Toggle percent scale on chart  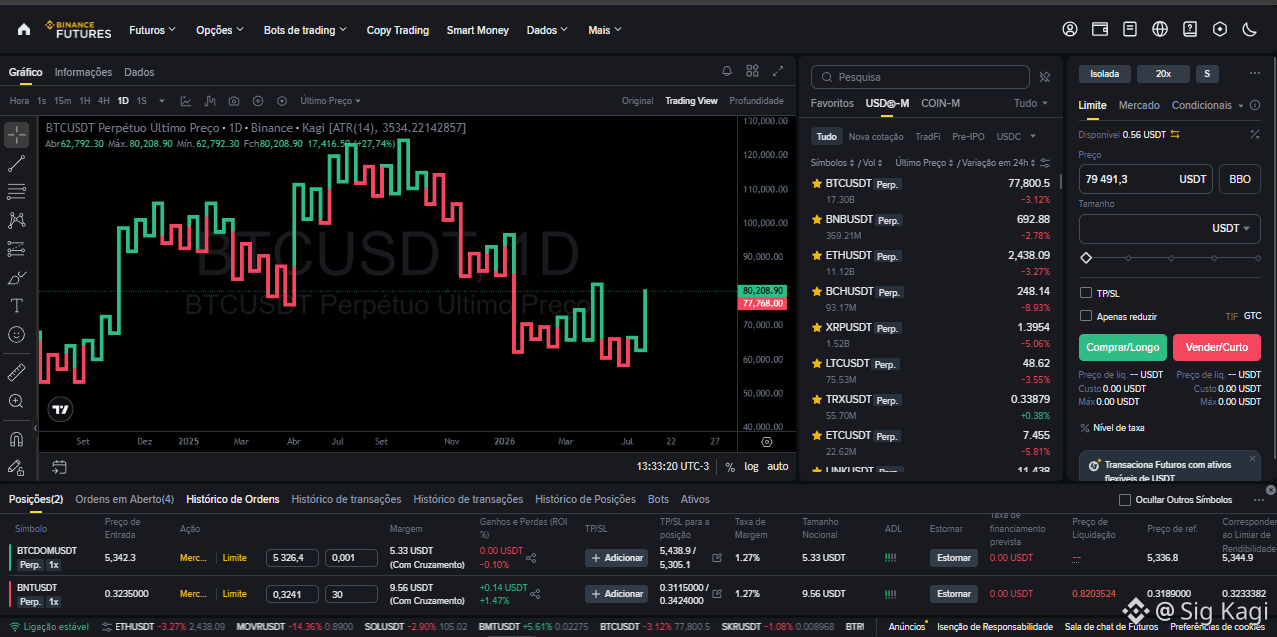[x=730, y=466]
